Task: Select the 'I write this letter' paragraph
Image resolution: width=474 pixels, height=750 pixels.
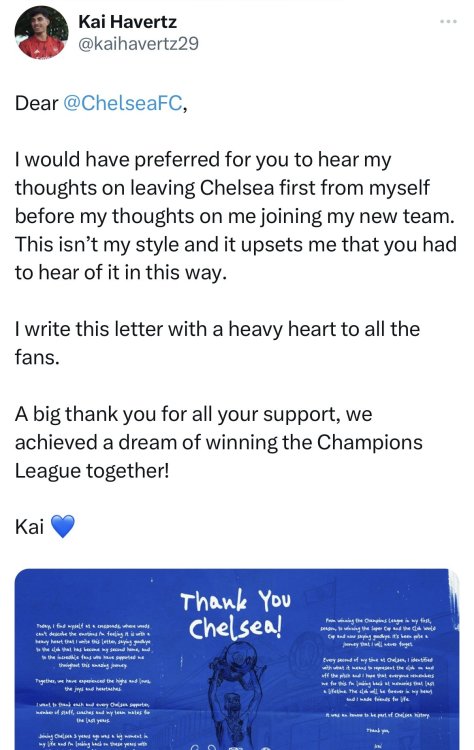Action: click(217, 343)
